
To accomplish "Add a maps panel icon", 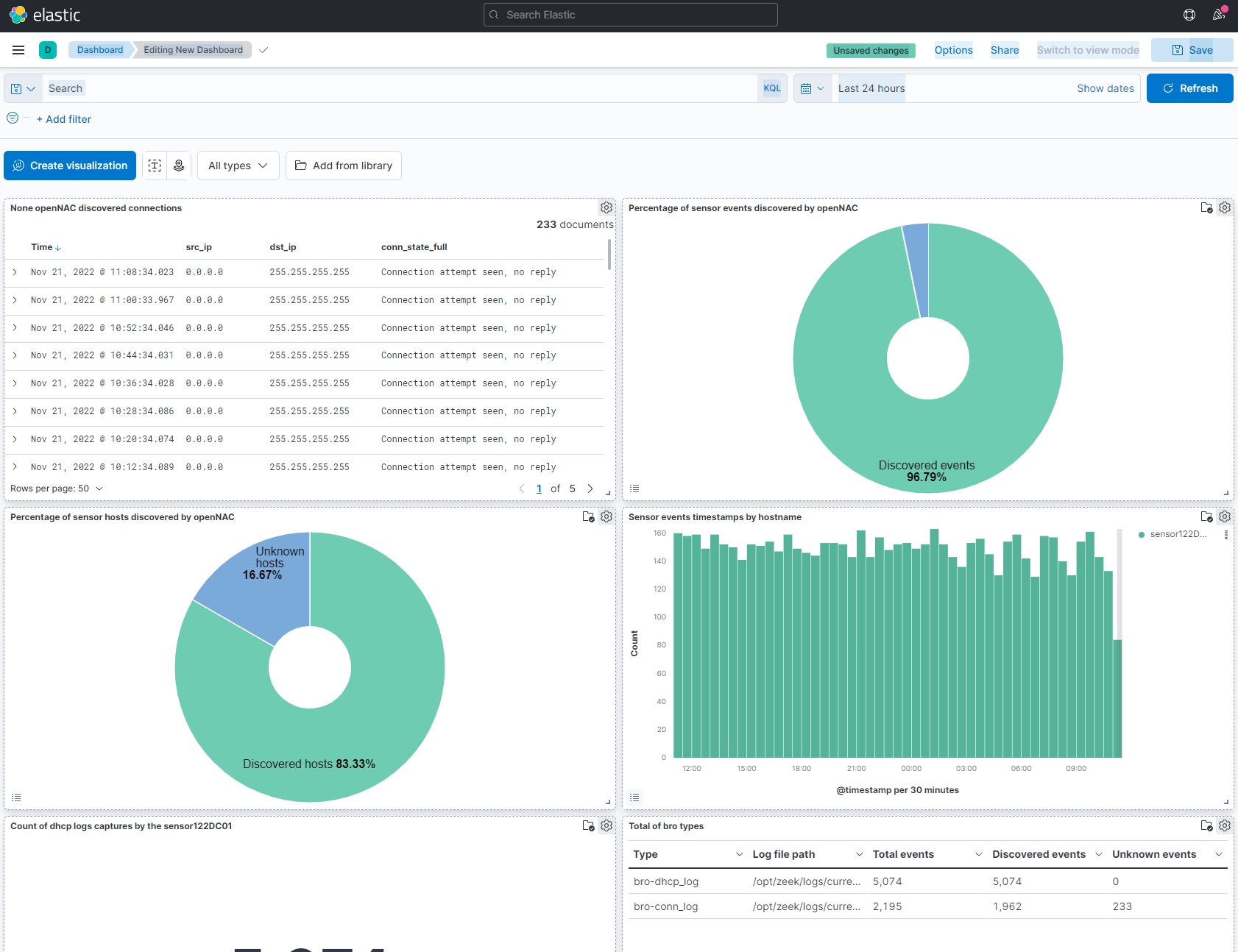I will [x=179, y=166].
